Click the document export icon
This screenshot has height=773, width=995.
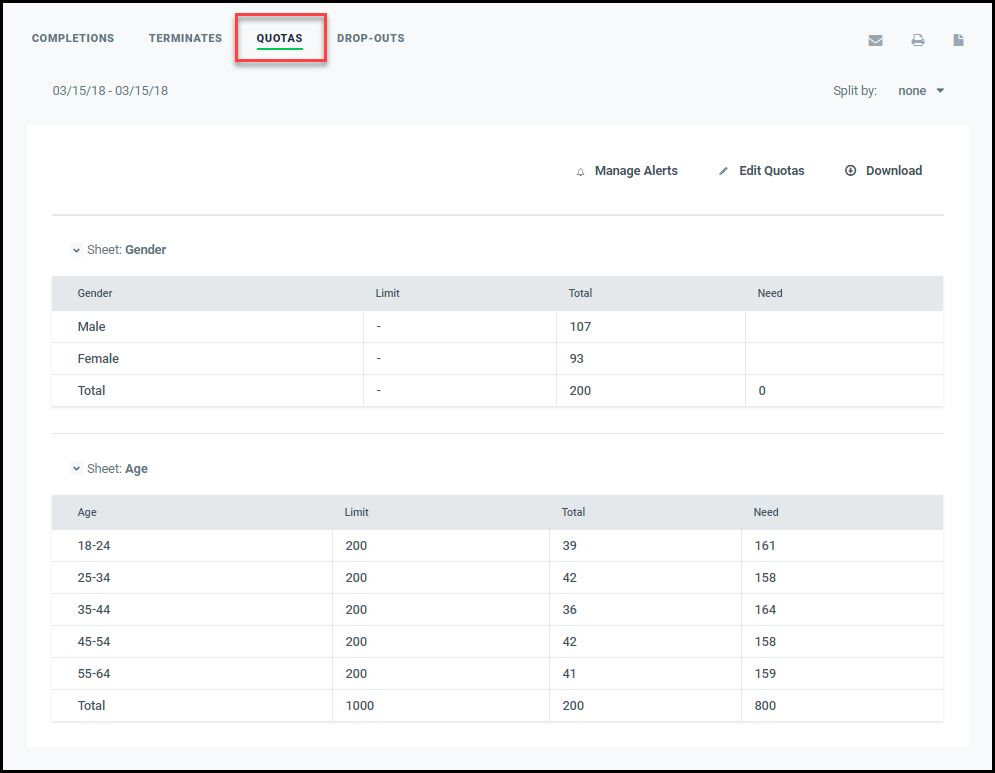[x=958, y=40]
